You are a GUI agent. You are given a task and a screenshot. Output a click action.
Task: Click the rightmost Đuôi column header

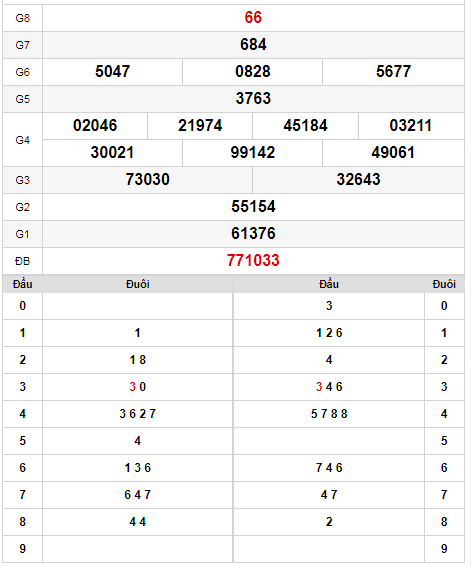coord(444,284)
